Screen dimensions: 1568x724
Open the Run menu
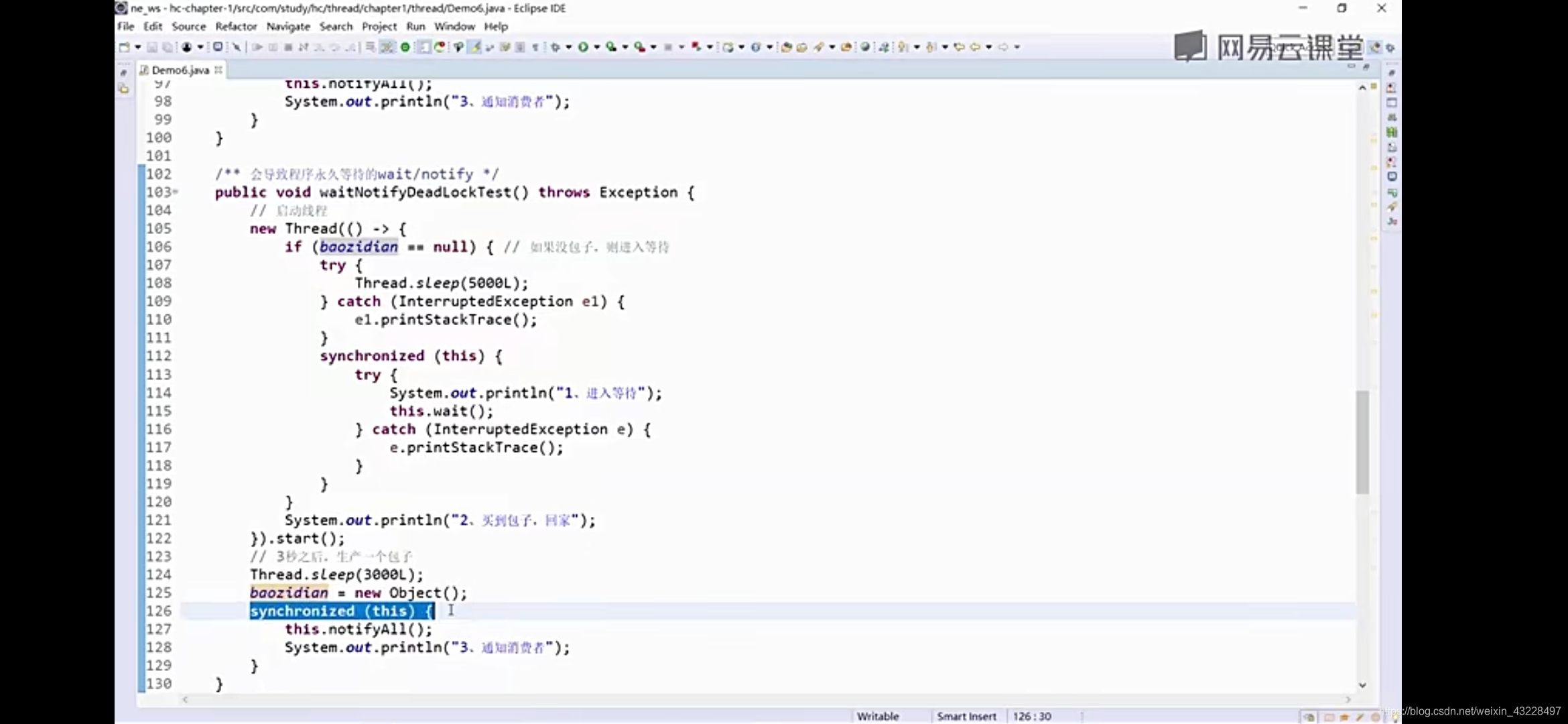[x=415, y=26]
